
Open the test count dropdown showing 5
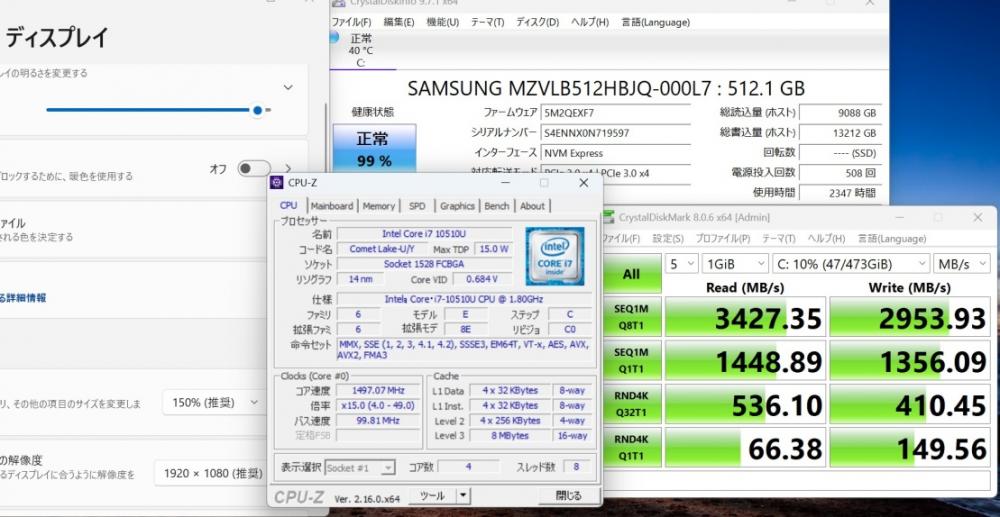pos(682,263)
